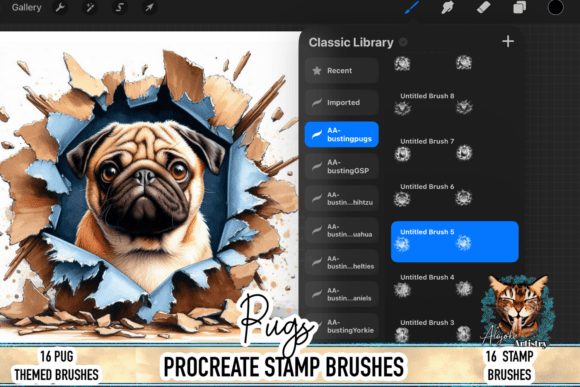Viewport: 580px width, 387px height.
Task: Select the Eraser tool
Action: click(x=483, y=7)
